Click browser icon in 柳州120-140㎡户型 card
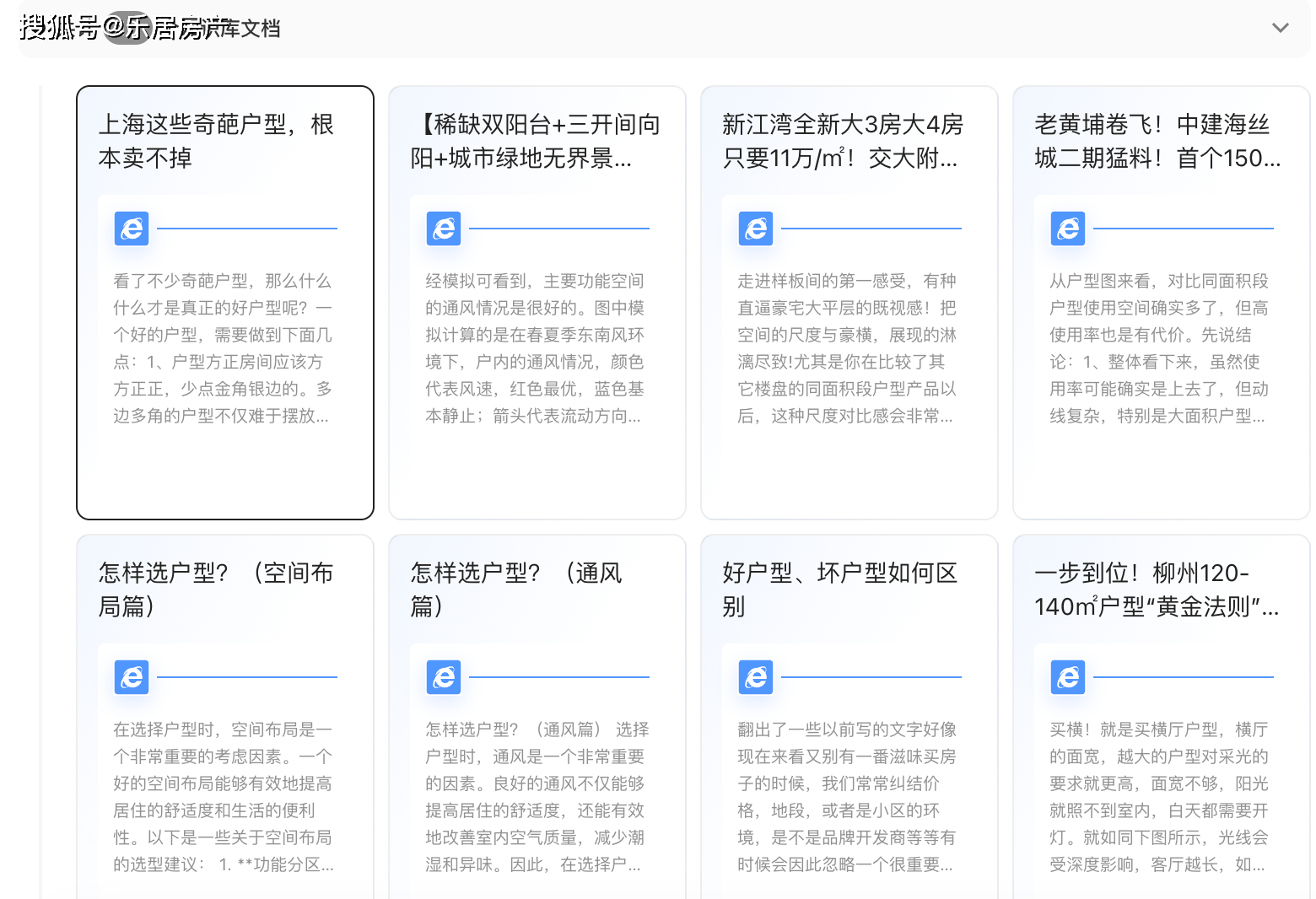 coord(1068,677)
